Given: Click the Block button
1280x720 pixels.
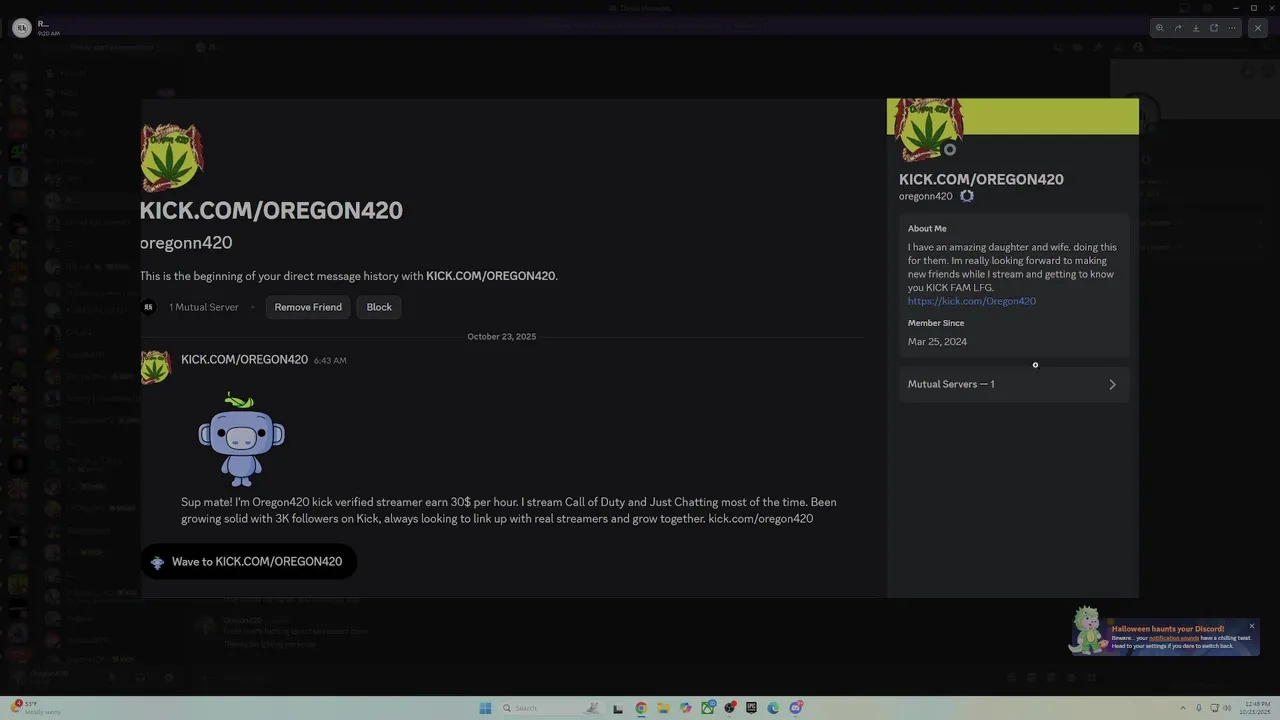Looking at the screenshot, I should 379,307.
